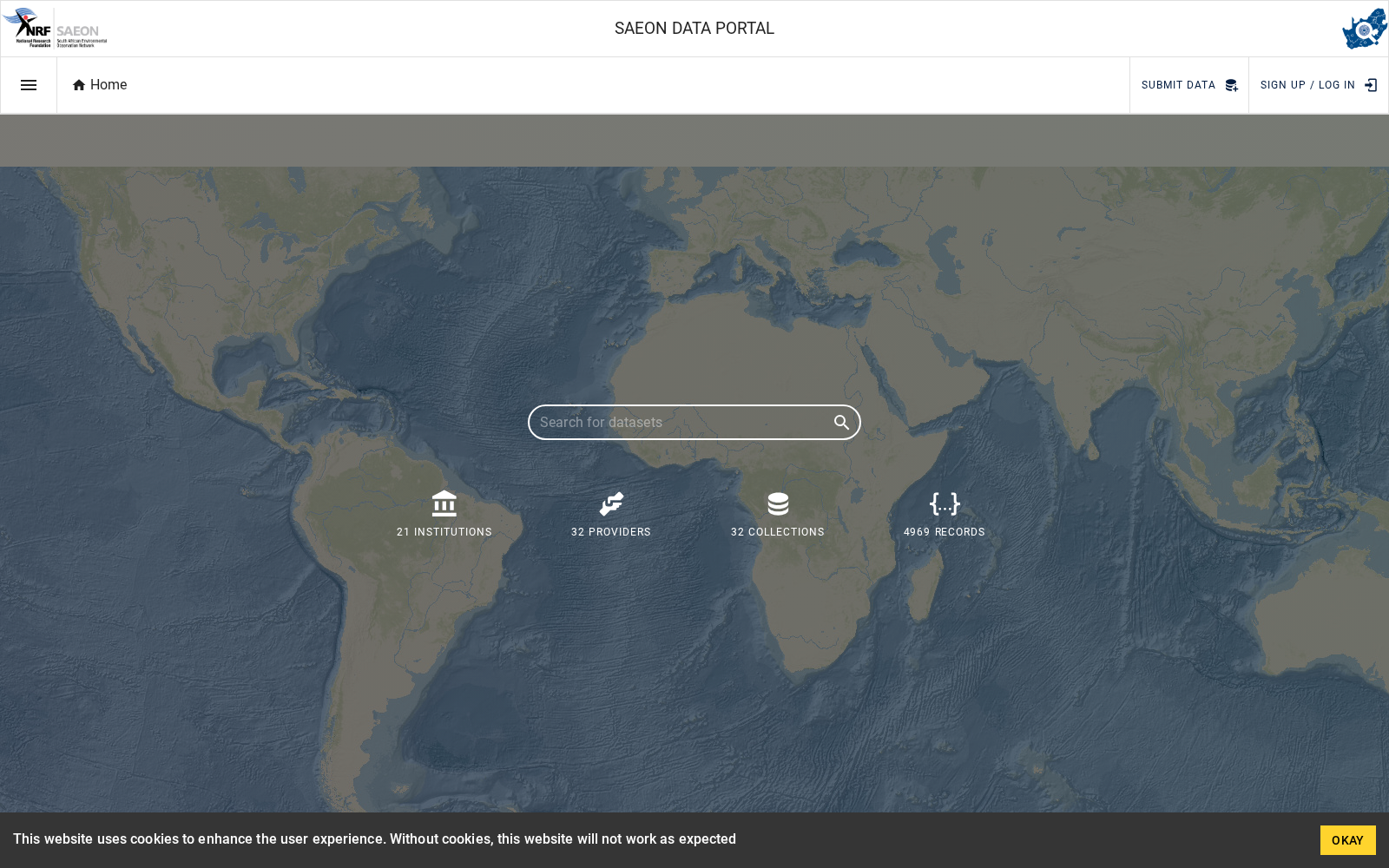Click the SAEON Data Portal title
This screenshot has width=1389, height=868.
pyautogui.click(x=694, y=29)
